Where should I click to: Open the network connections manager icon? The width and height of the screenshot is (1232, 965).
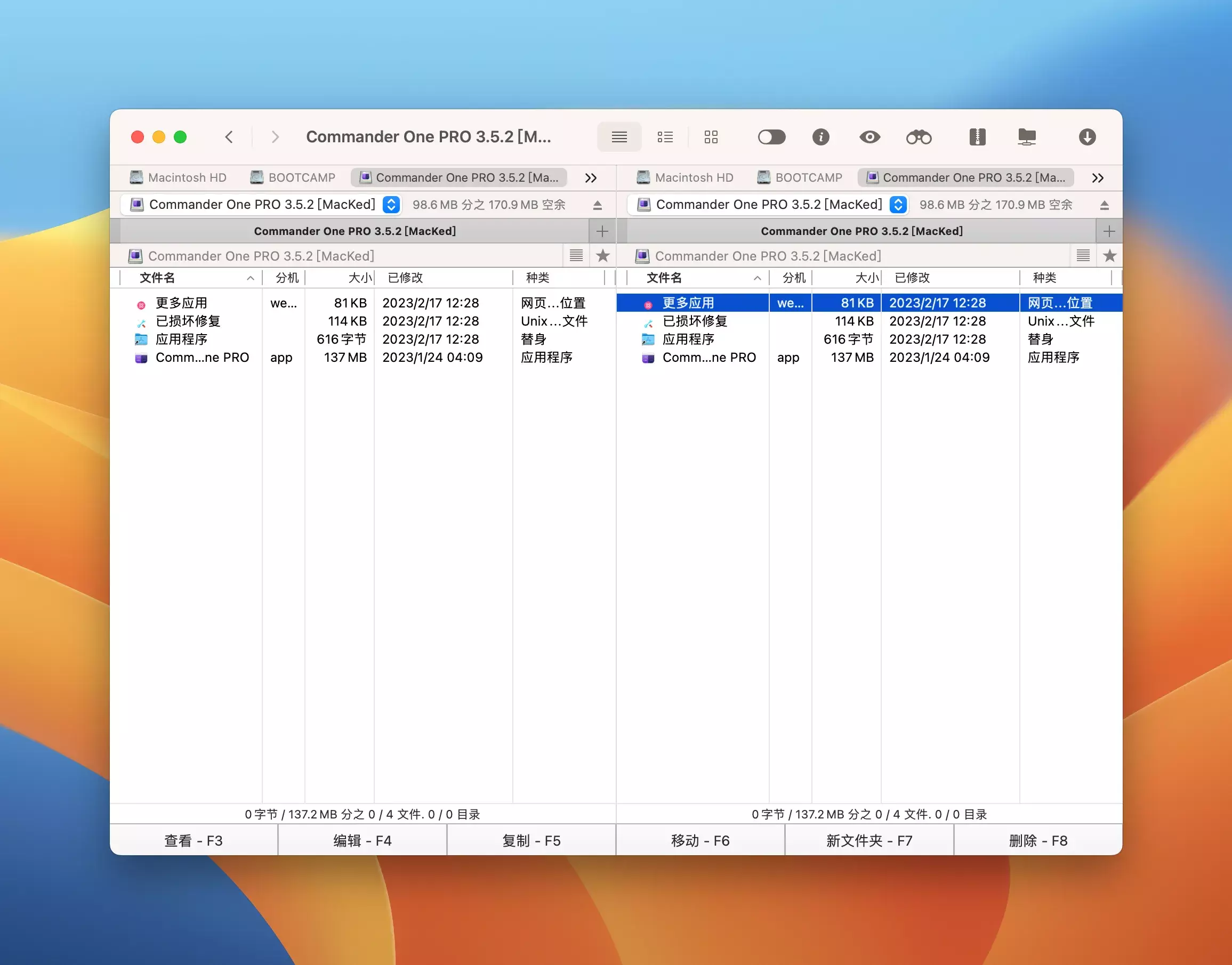point(1026,137)
